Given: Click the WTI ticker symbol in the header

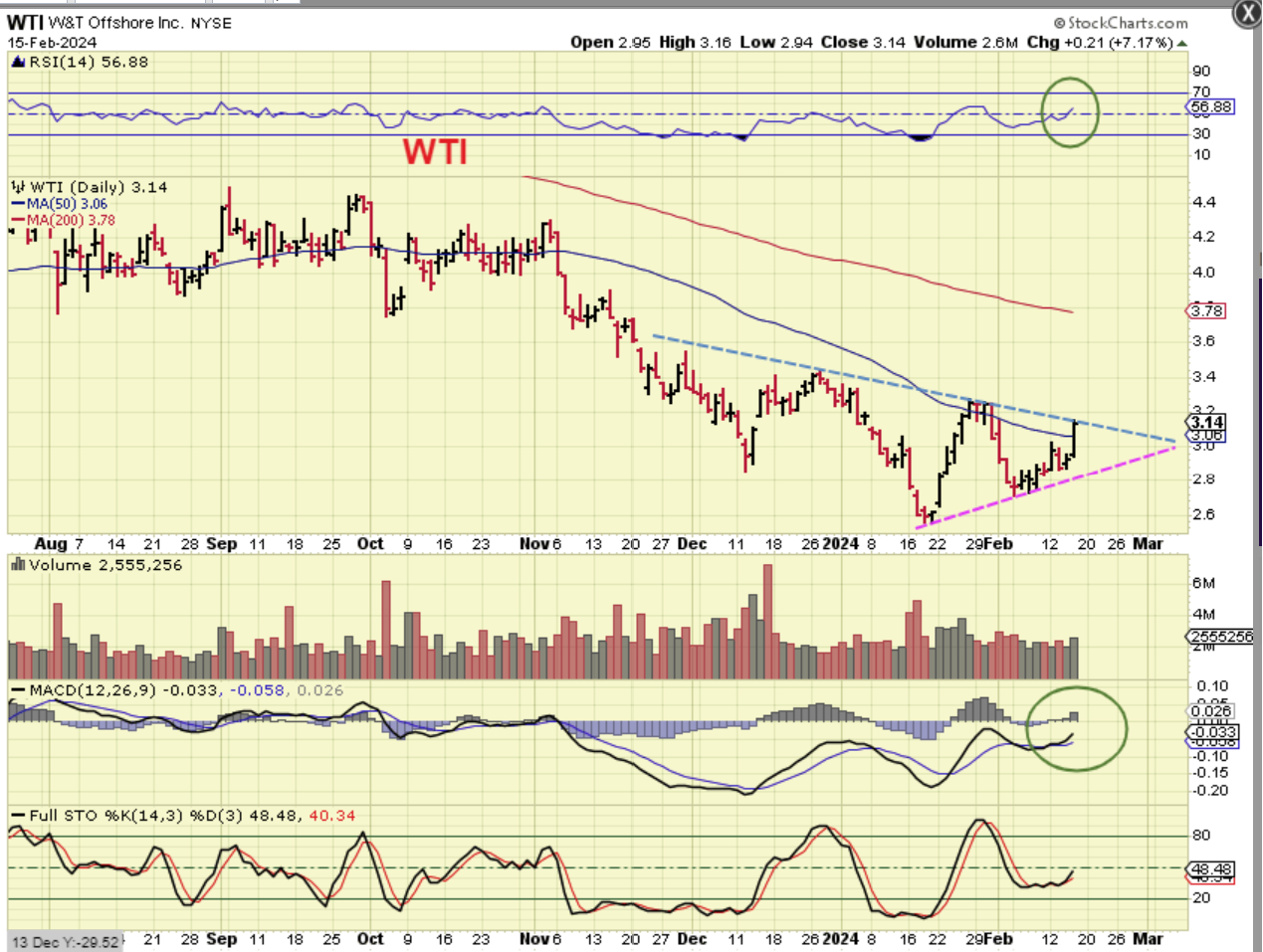Looking at the screenshot, I should (25, 23).
